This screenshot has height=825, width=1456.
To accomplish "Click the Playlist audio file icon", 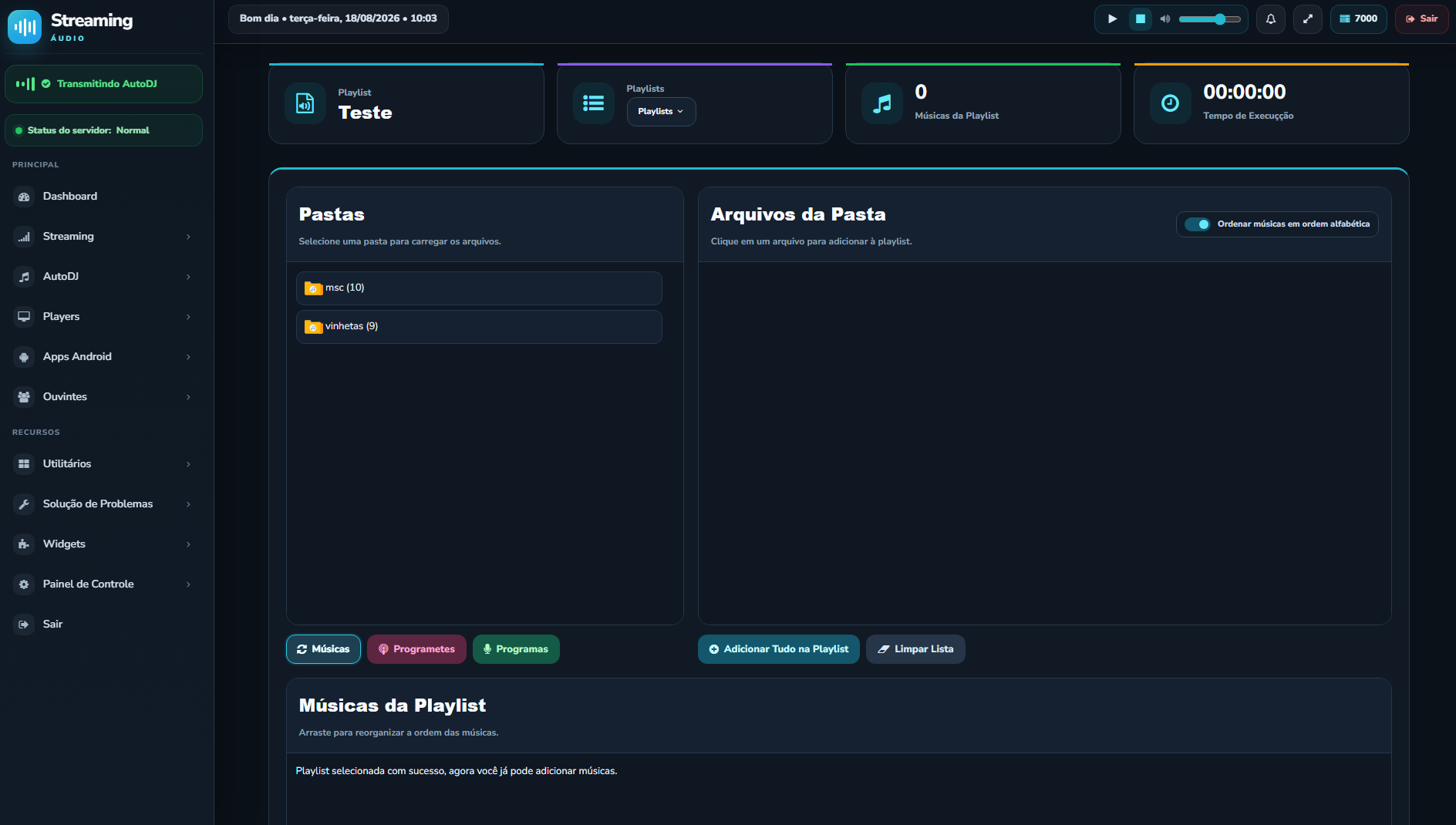I will pos(305,103).
